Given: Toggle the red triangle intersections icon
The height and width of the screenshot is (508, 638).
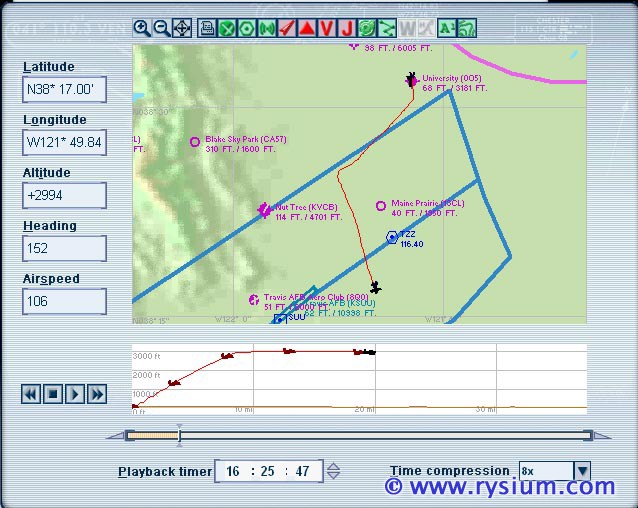Looking at the screenshot, I should (x=307, y=28).
